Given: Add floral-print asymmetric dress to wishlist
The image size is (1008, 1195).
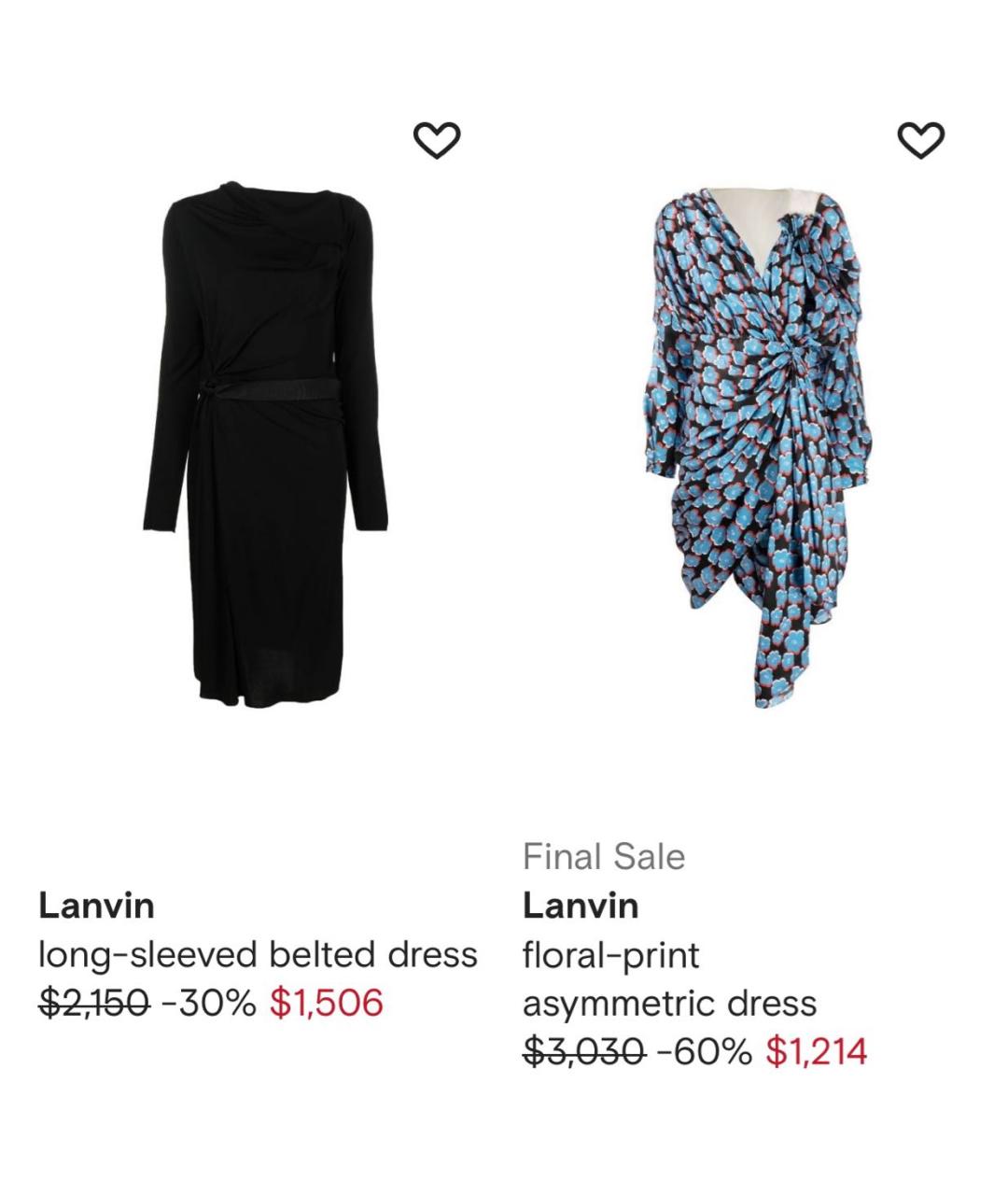Looking at the screenshot, I should pyautogui.click(x=920, y=140).
